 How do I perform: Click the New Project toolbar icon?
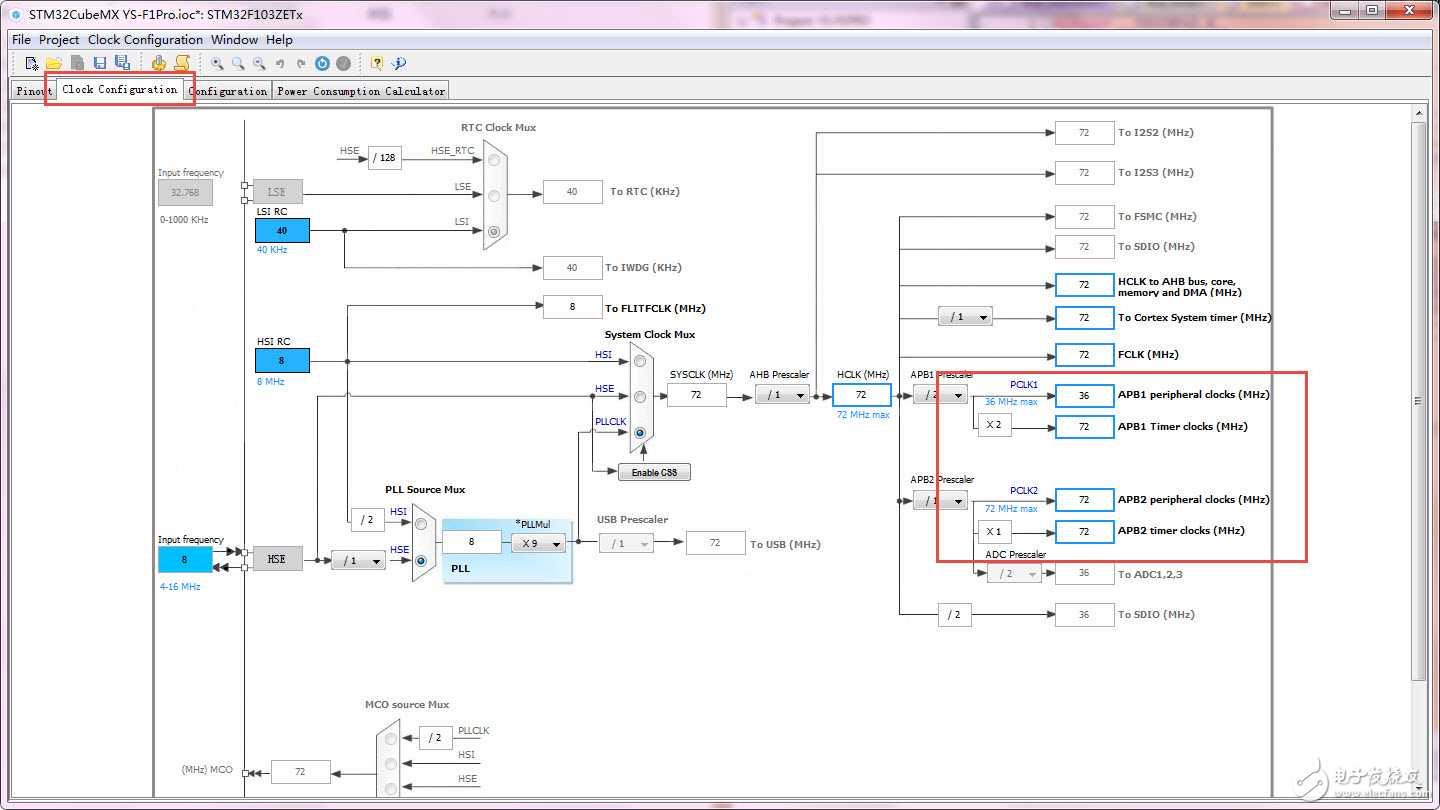click(x=32, y=63)
